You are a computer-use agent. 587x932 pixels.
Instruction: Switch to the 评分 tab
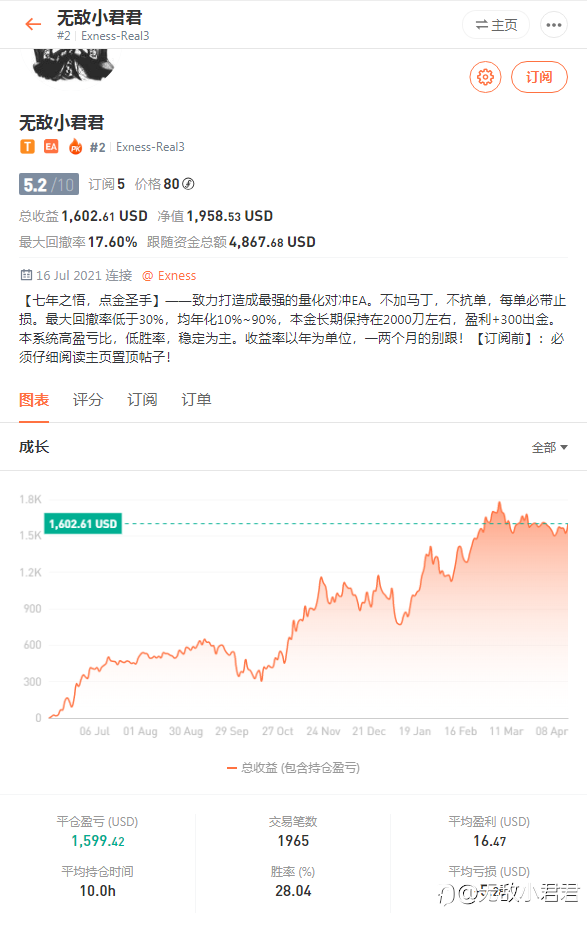pos(88,400)
